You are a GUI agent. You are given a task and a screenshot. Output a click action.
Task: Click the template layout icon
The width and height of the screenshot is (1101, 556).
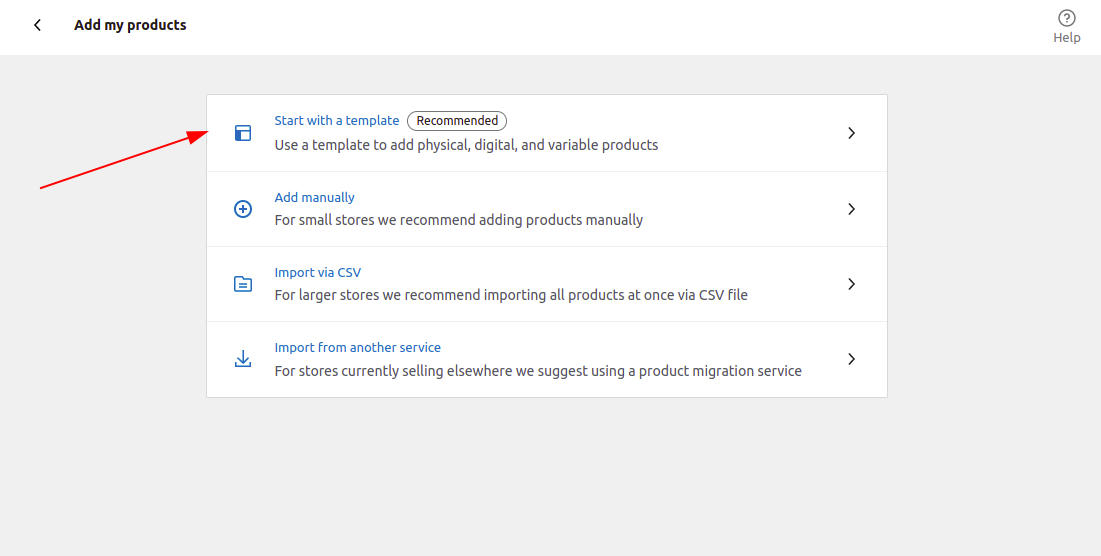click(243, 133)
